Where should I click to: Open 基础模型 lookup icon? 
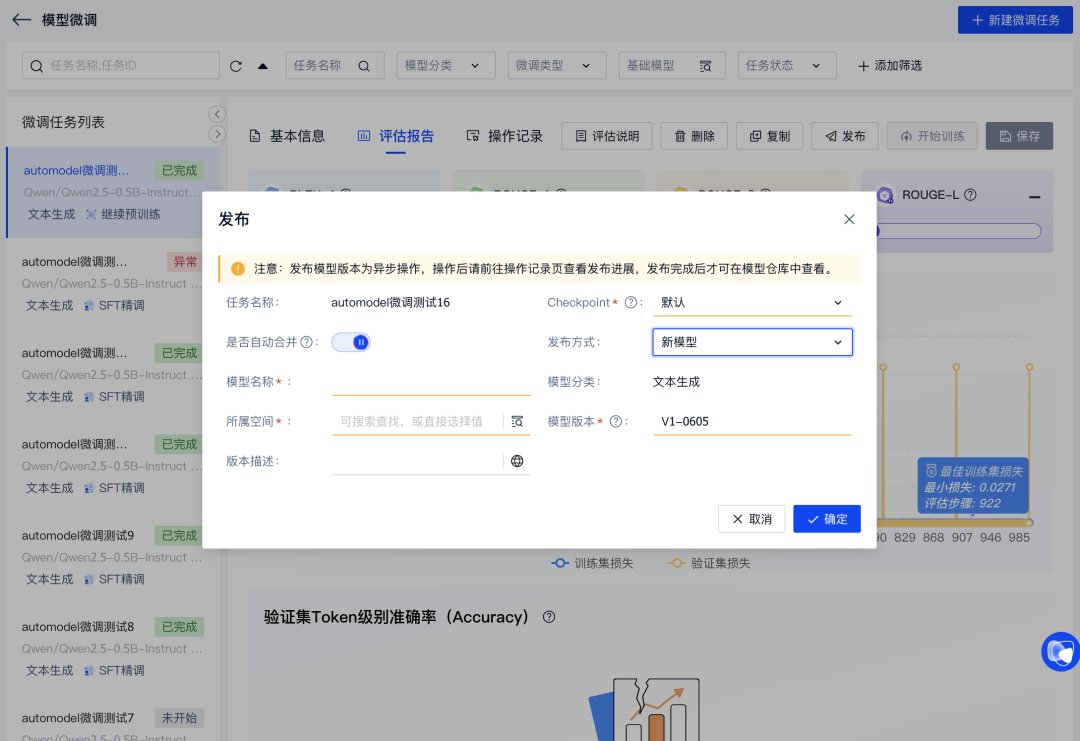705,66
